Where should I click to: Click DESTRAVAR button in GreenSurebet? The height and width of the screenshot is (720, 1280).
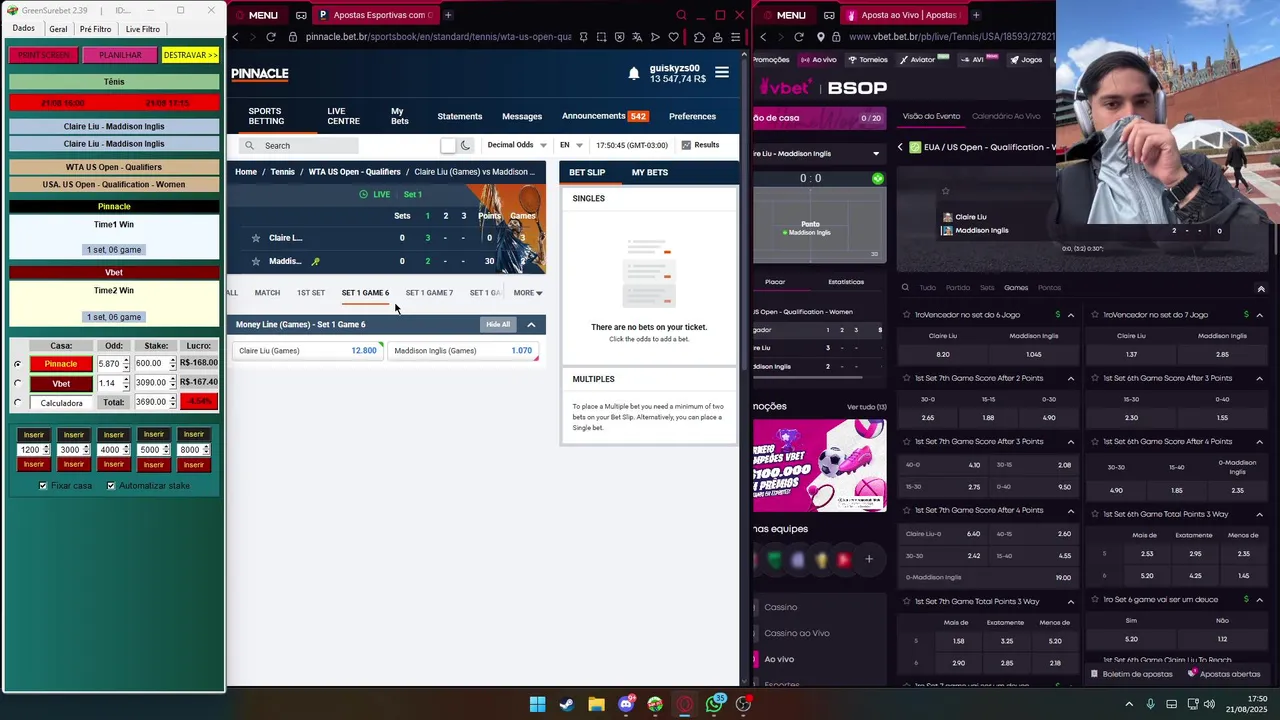click(190, 55)
